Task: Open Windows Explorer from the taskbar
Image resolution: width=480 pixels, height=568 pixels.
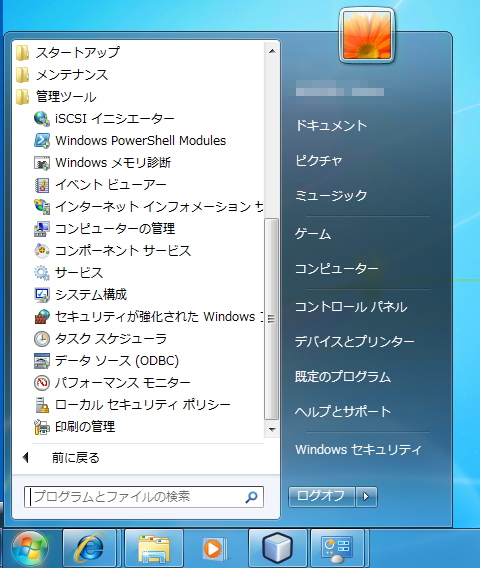Action: click(x=154, y=548)
